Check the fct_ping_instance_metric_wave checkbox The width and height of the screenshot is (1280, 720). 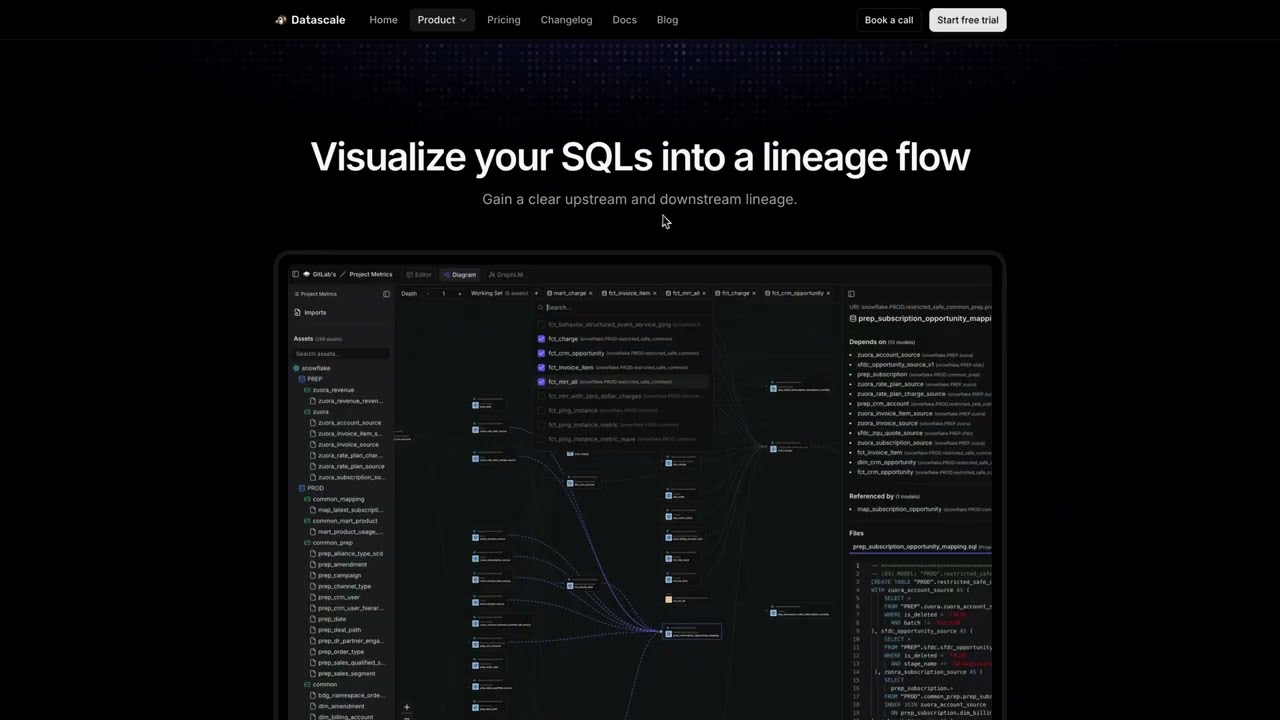click(541, 439)
